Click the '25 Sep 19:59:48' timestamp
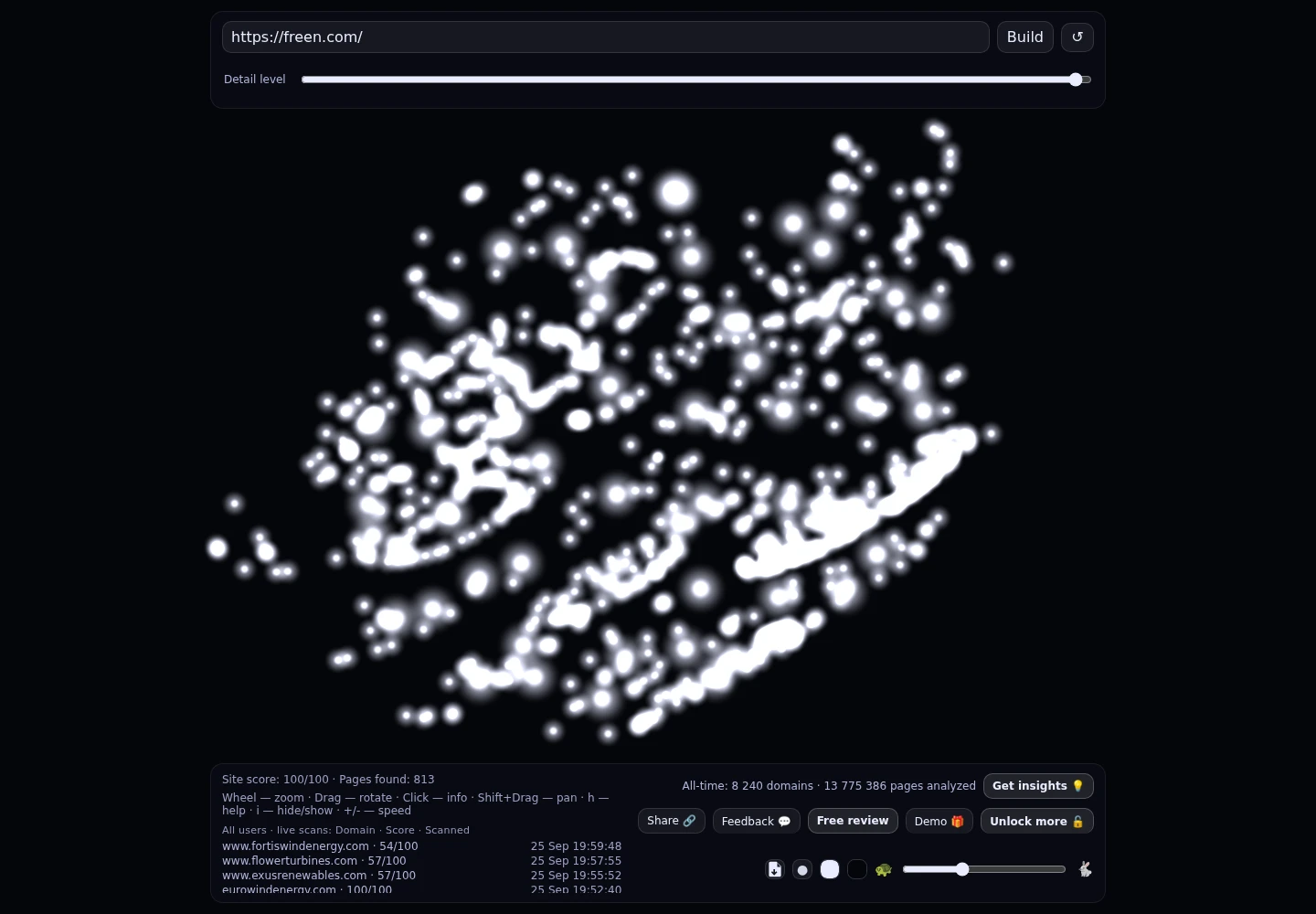This screenshot has height=914, width=1316. (576, 846)
